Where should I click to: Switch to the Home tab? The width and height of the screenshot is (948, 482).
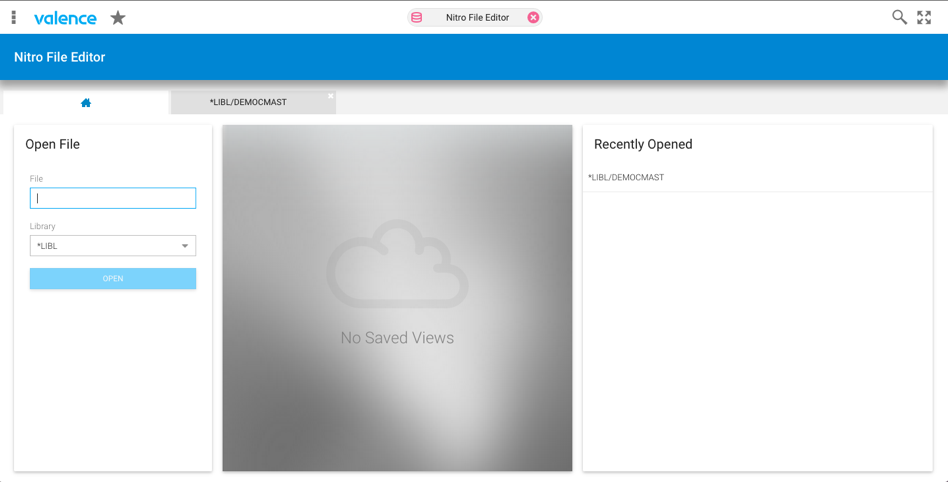pos(86,102)
